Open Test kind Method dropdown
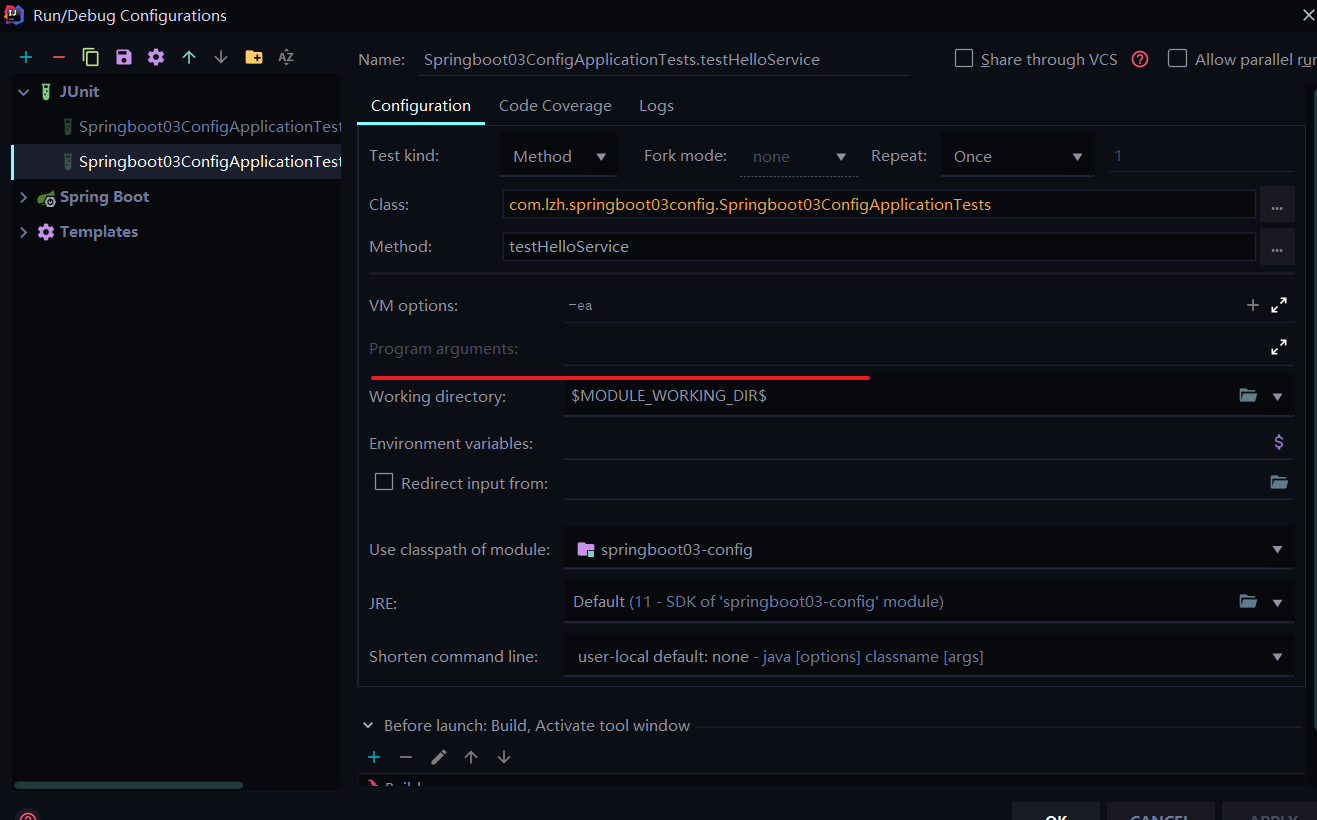The width and height of the screenshot is (1317, 820). pos(559,156)
